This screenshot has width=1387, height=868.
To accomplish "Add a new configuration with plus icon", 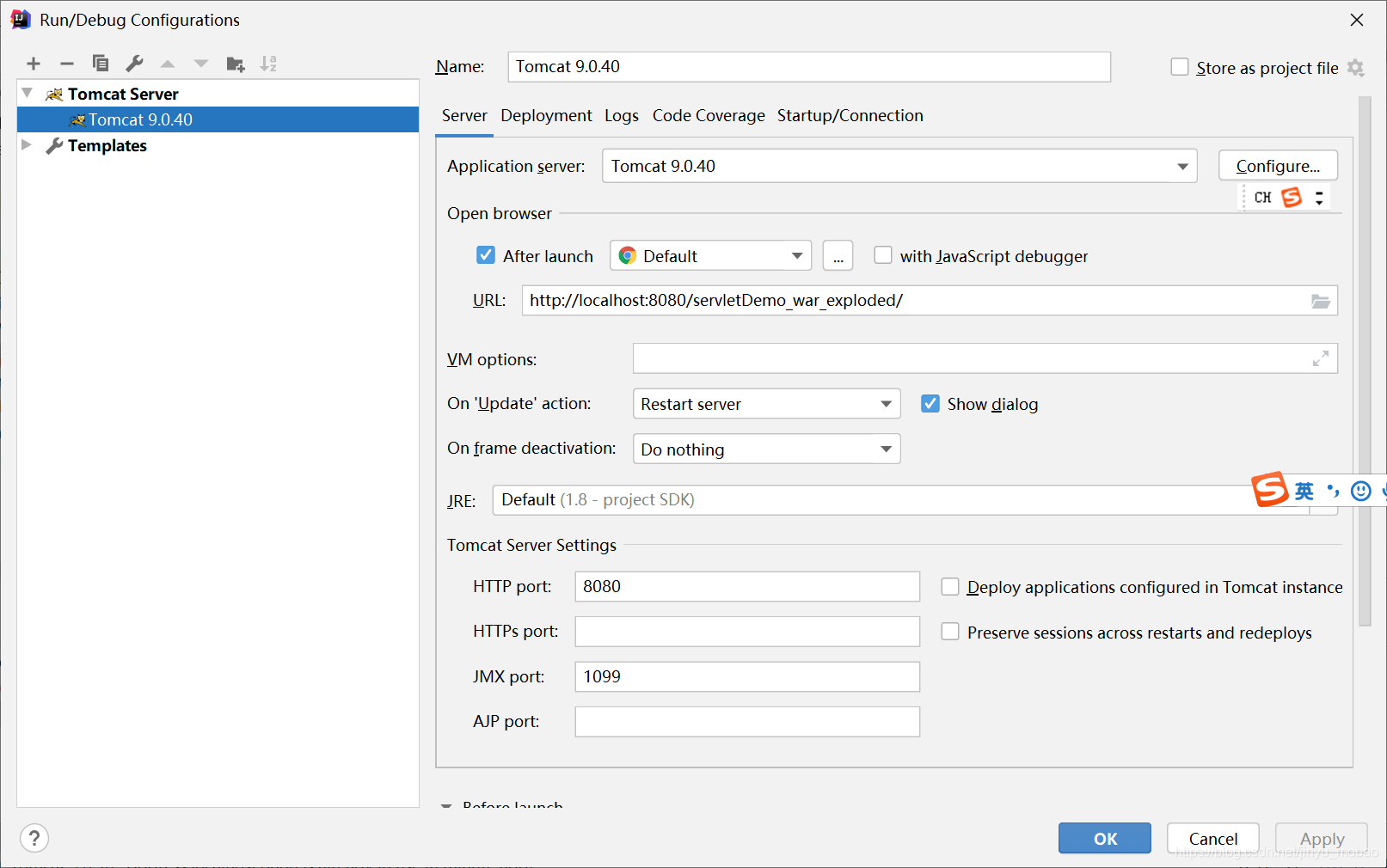I will tap(34, 64).
